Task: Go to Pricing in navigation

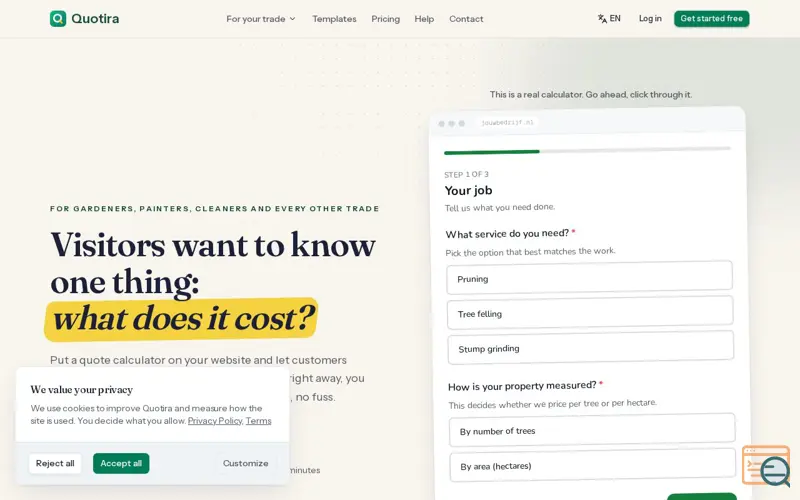Action: 385,19
